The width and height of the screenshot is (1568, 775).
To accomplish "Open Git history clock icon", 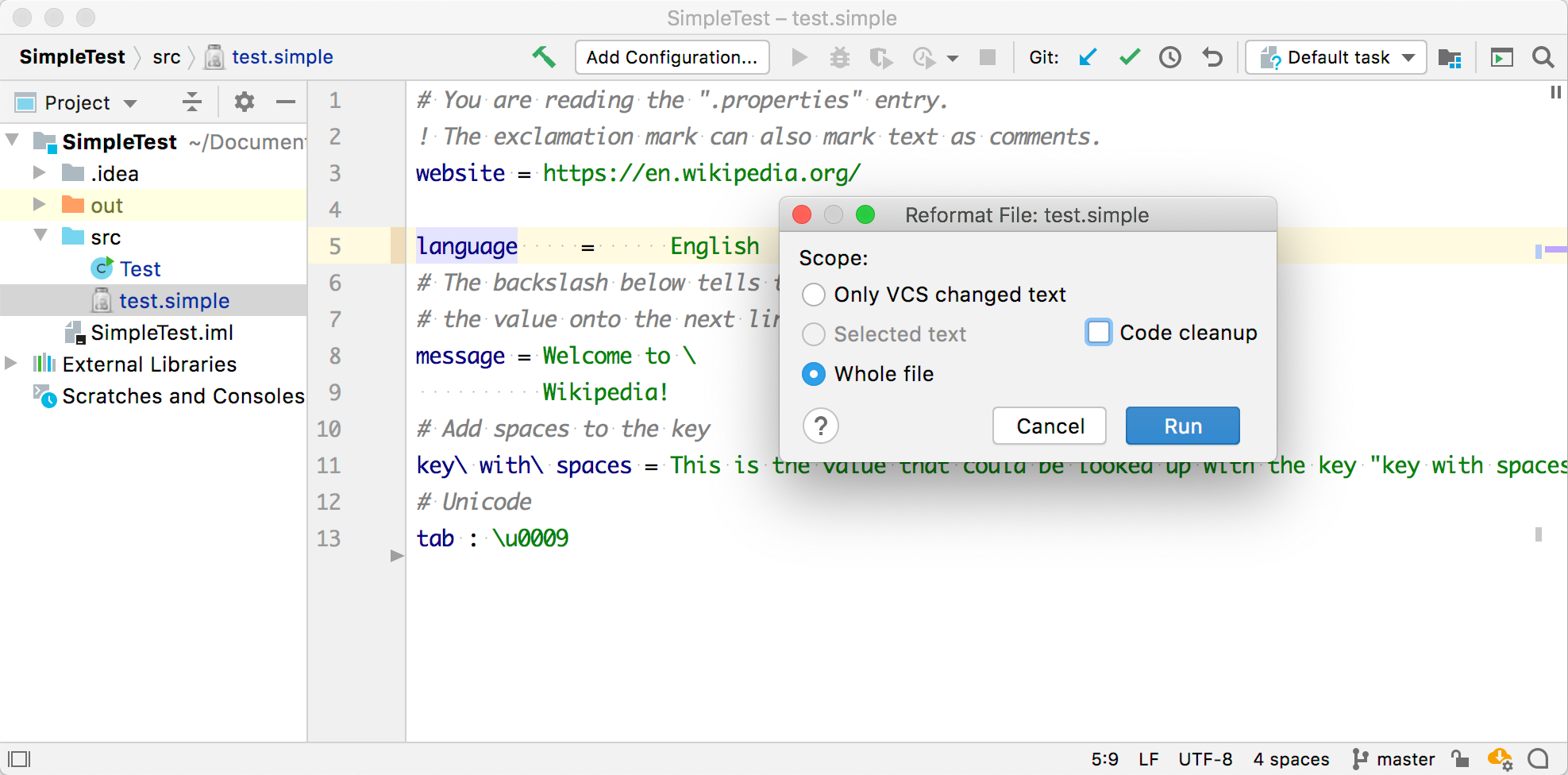I will [1170, 57].
